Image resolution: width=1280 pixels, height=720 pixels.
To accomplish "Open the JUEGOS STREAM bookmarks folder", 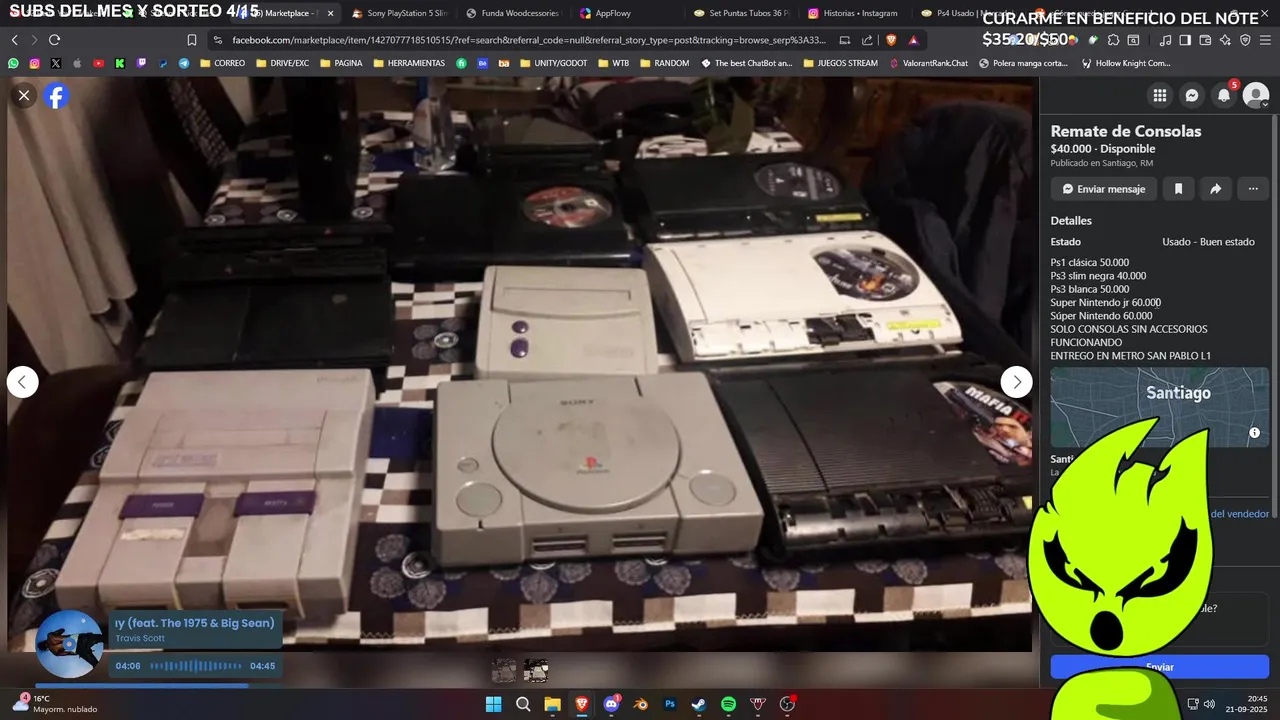I will 840,63.
